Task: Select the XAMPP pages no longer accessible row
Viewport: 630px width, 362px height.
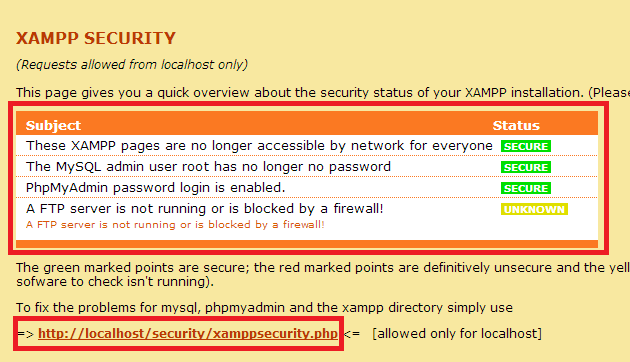Action: click(x=259, y=146)
